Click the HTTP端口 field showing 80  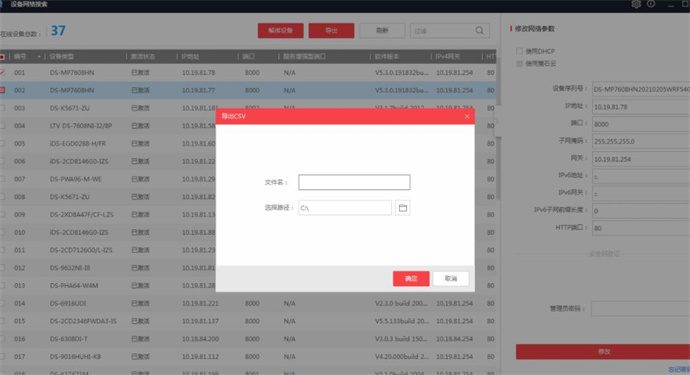(x=641, y=228)
